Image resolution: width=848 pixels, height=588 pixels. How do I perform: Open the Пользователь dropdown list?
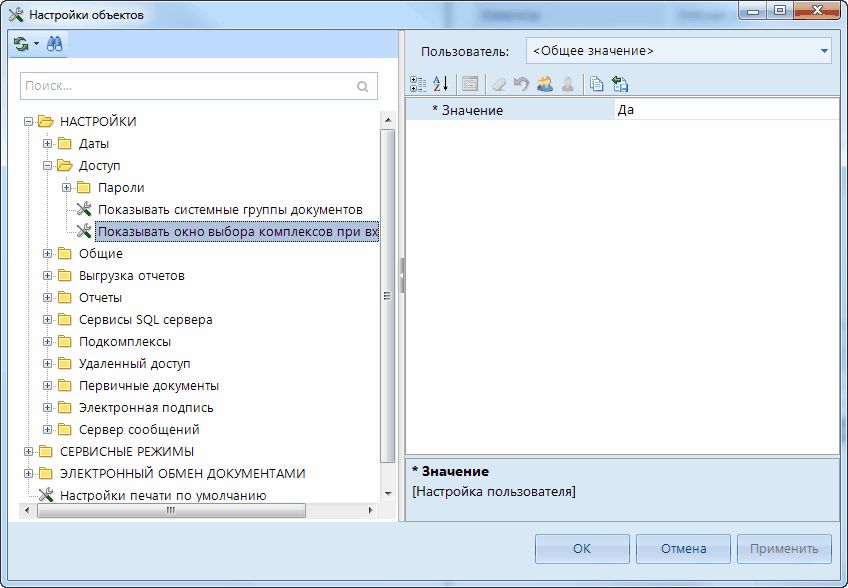click(x=824, y=50)
